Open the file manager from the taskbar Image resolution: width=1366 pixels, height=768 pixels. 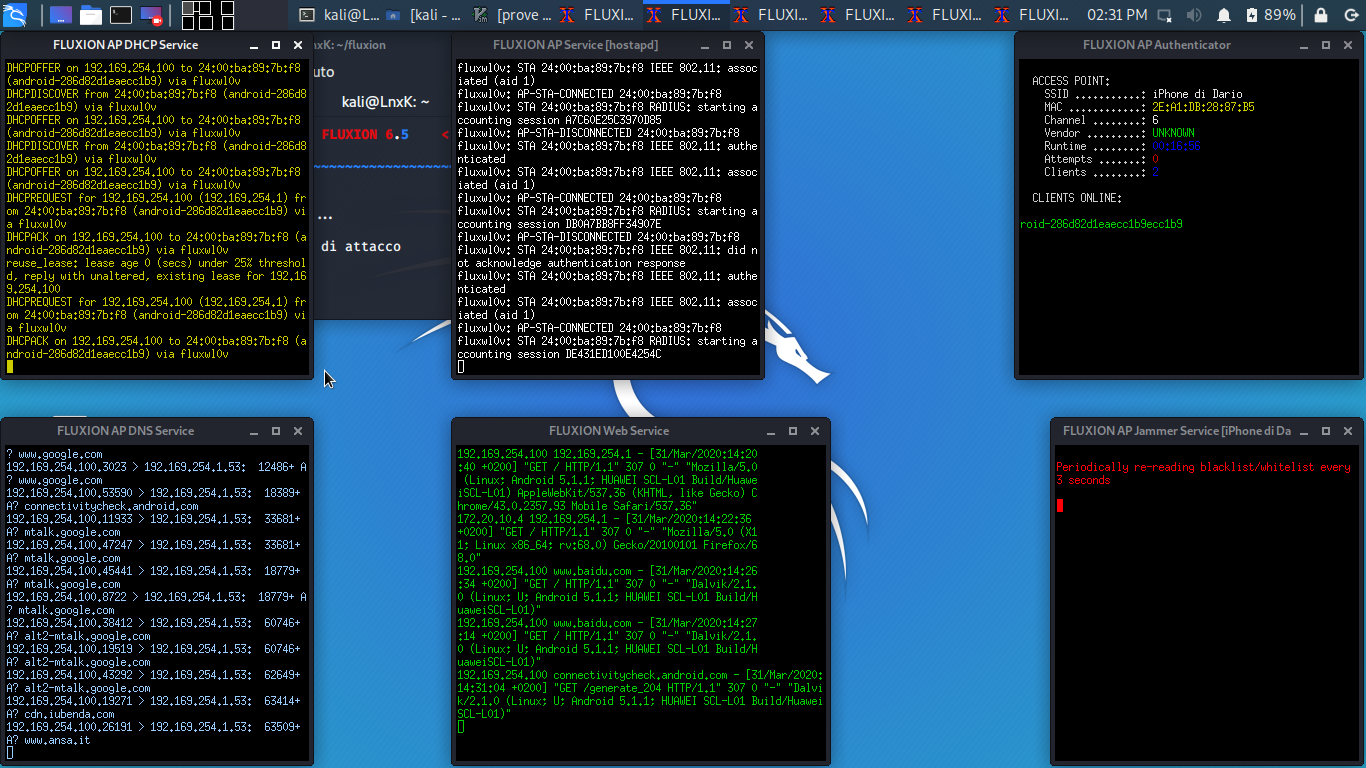91,14
